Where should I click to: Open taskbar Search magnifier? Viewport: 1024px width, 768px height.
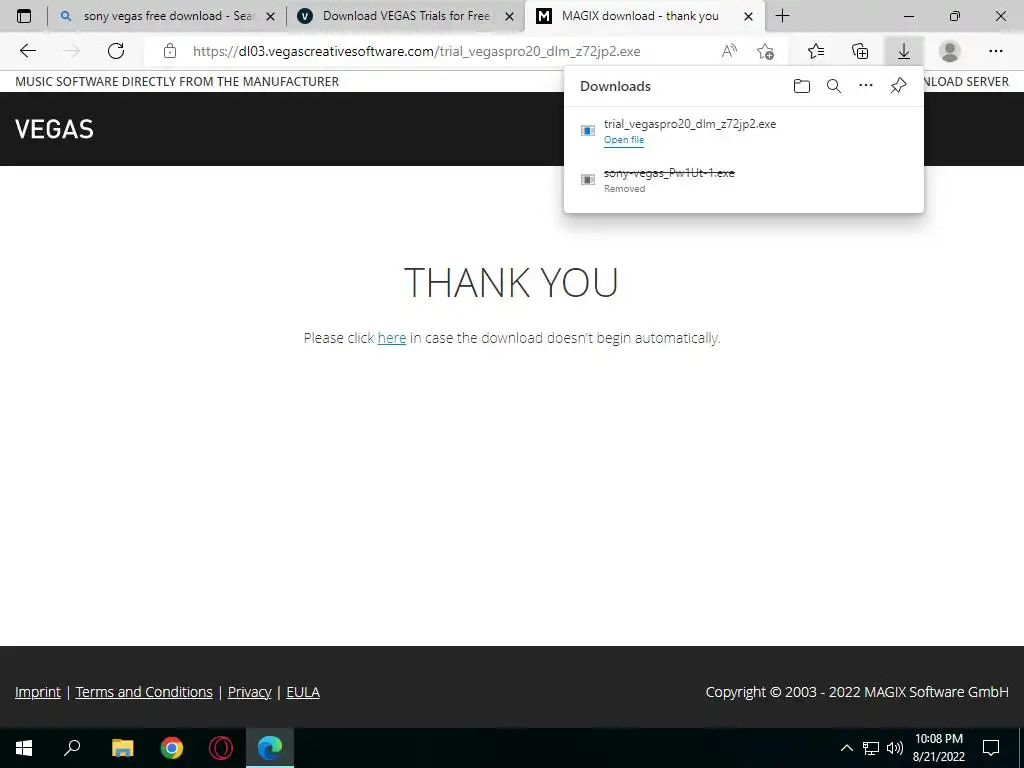coord(72,748)
